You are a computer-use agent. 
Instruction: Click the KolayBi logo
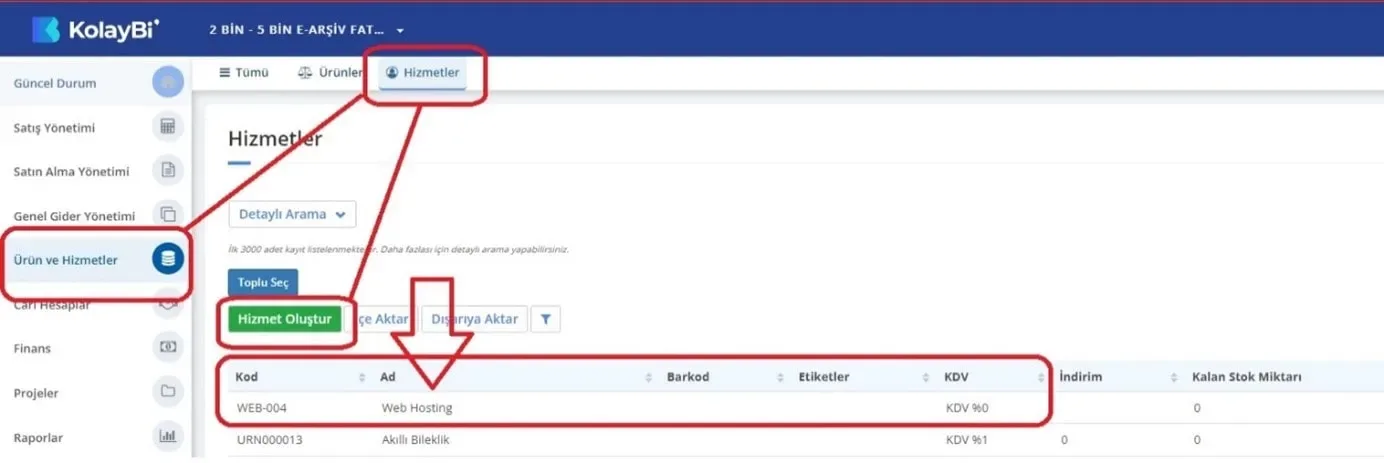(x=96, y=29)
